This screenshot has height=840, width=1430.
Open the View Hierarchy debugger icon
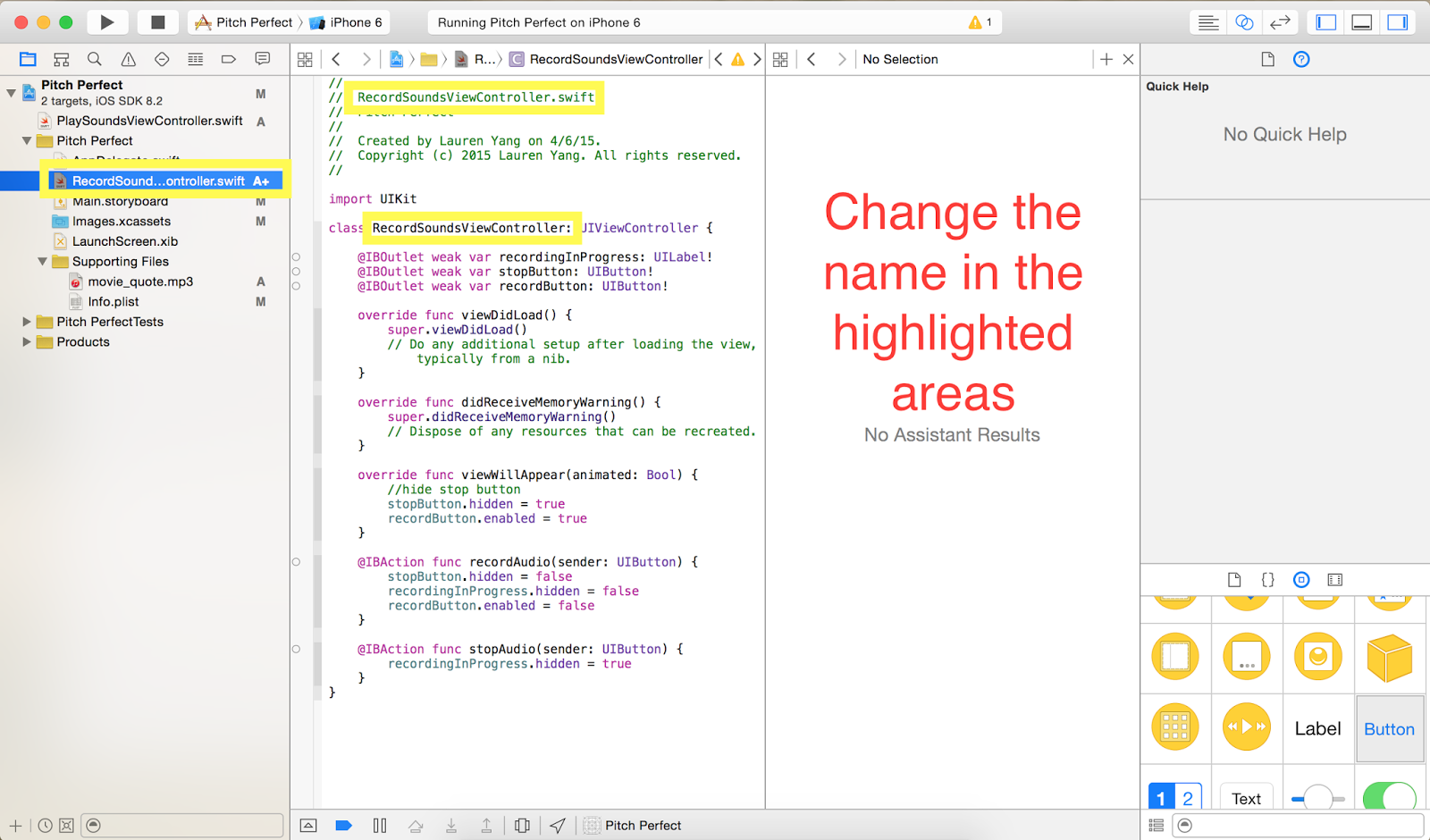click(523, 825)
